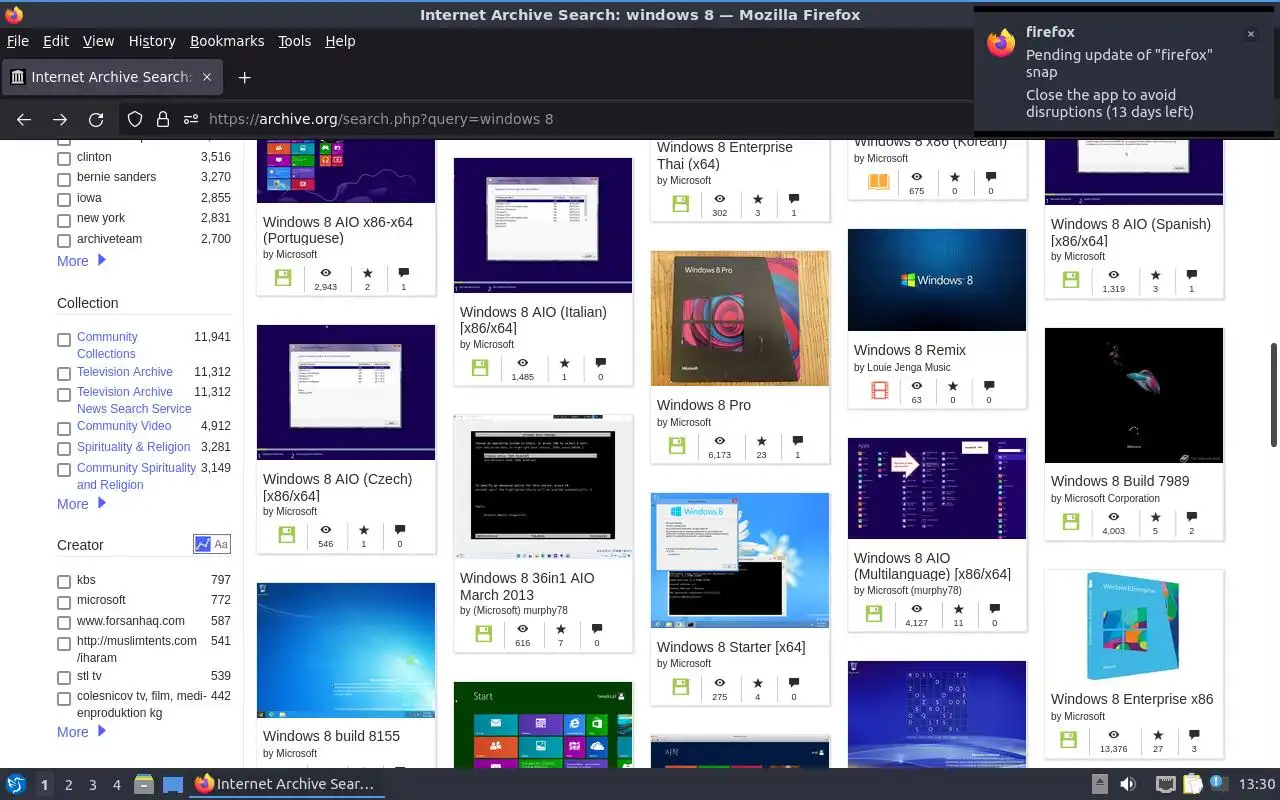Open the Bookmarks menu
This screenshot has width=1280, height=800.
[x=227, y=41]
